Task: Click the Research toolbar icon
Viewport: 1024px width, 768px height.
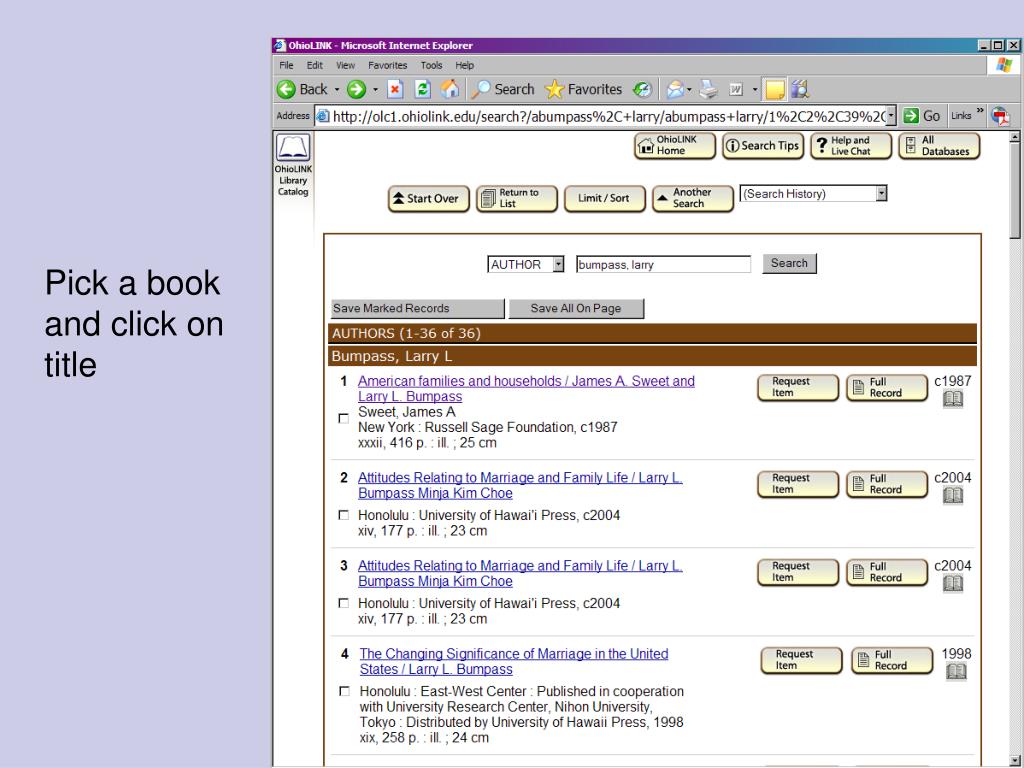Action: [x=801, y=89]
